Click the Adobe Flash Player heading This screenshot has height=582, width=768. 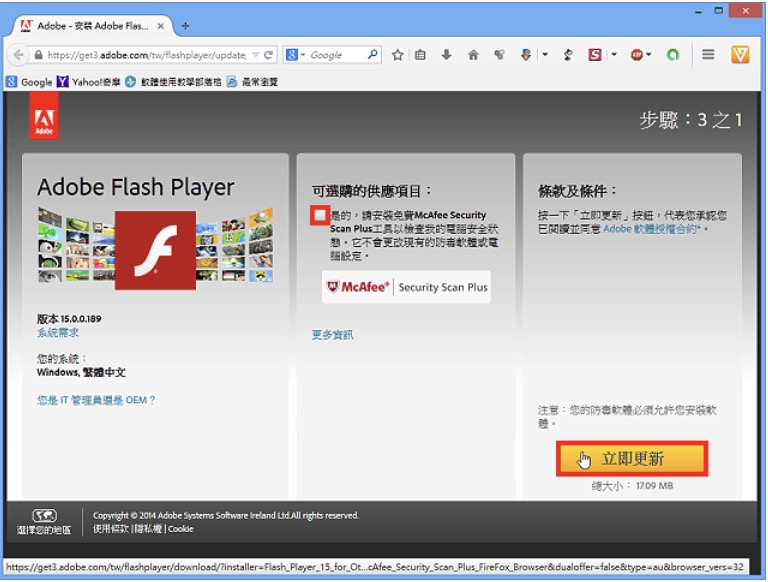(x=136, y=187)
